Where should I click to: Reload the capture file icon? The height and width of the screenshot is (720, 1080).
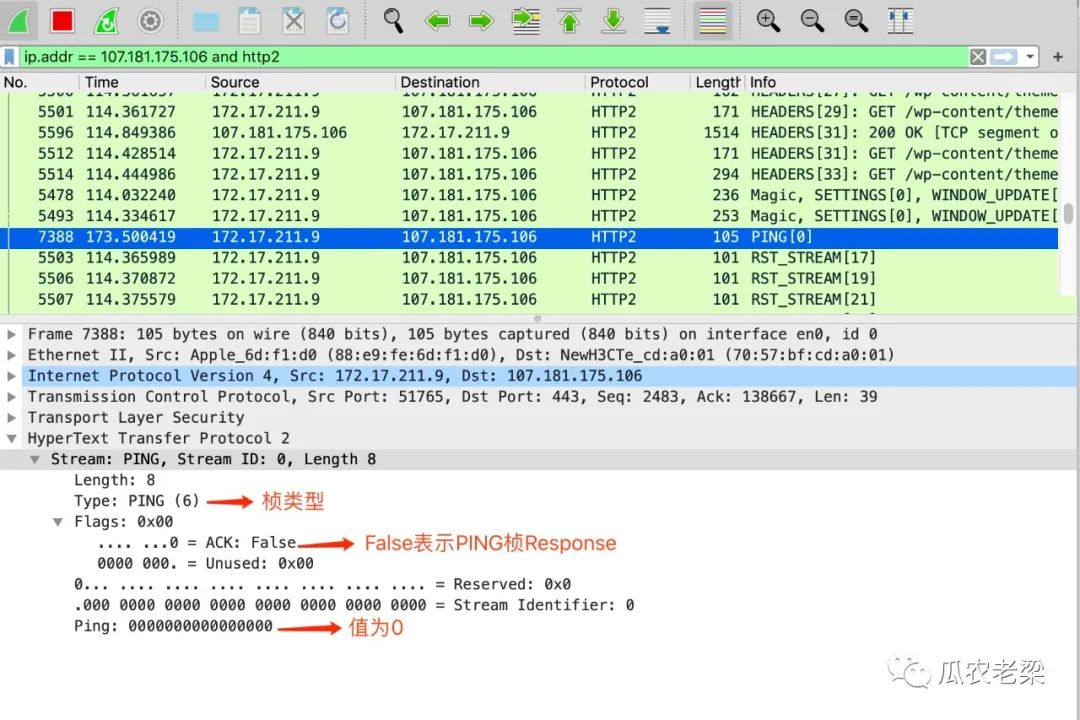[338, 21]
